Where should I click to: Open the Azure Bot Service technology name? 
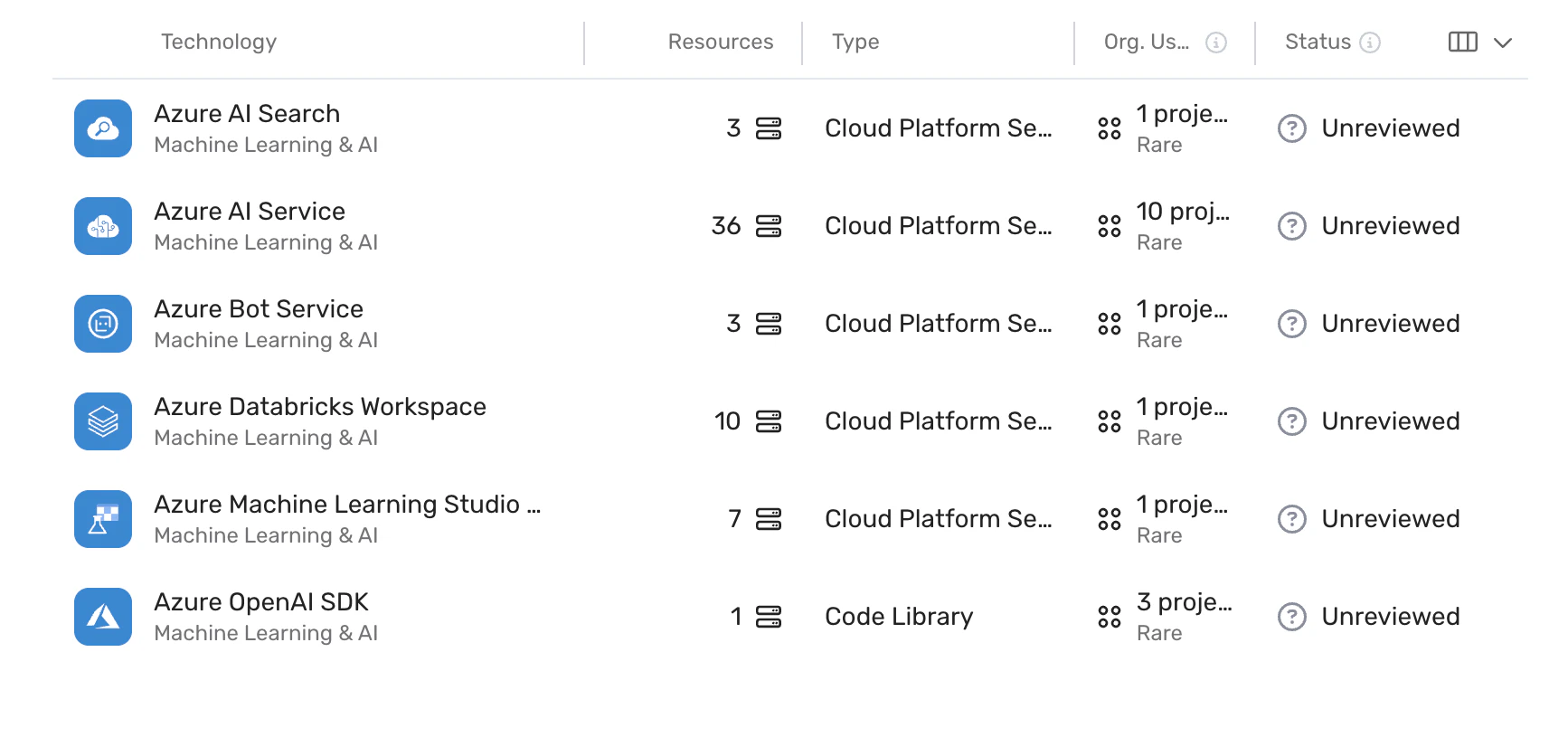[x=259, y=309]
